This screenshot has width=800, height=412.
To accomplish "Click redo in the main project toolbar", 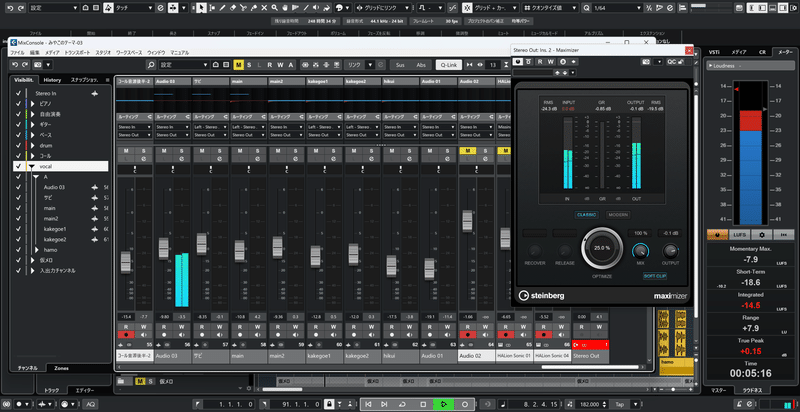I will tap(20, 8).
